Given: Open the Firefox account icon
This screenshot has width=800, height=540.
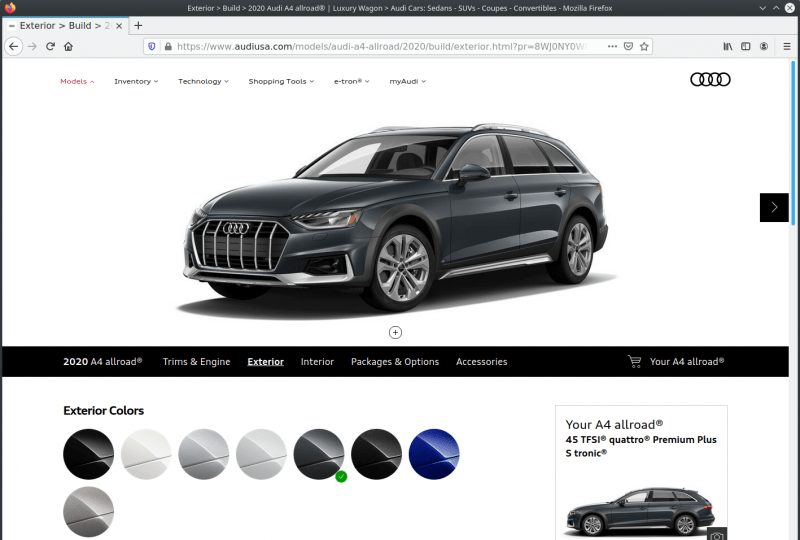Looking at the screenshot, I should pos(764,46).
